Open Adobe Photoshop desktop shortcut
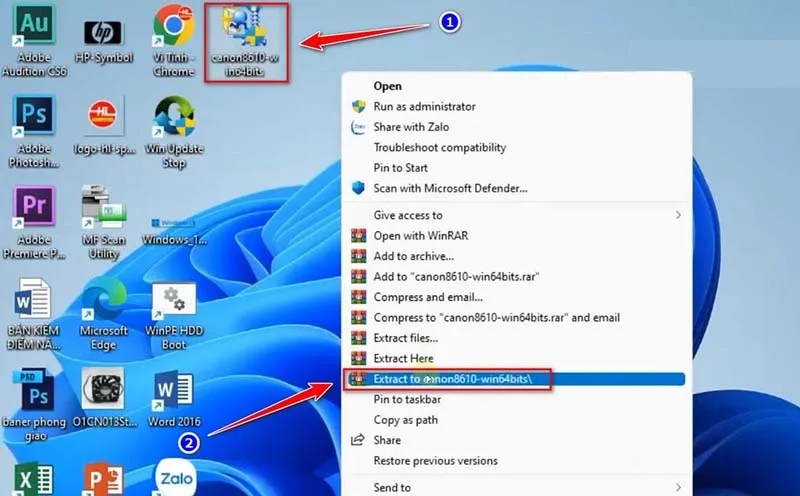This screenshot has width=800, height=496. point(34,132)
